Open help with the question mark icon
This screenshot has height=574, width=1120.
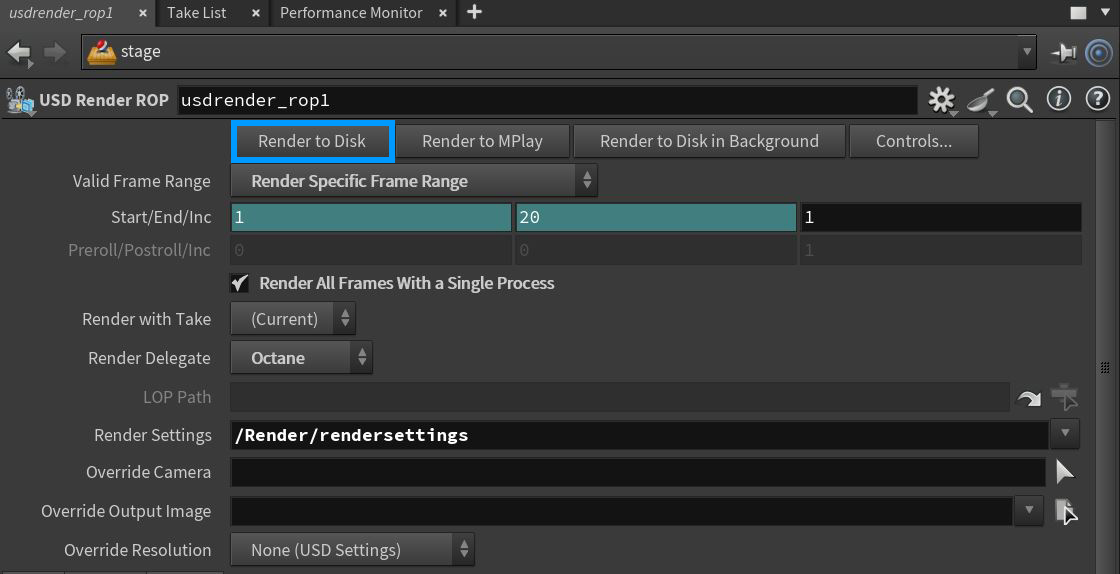click(1097, 100)
